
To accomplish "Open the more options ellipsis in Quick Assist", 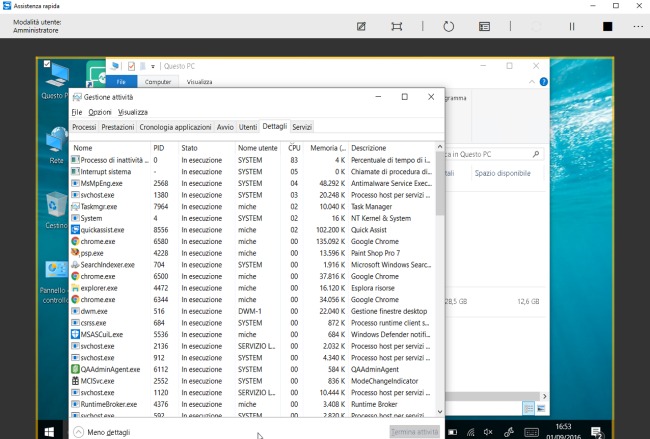I will point(638,27).
